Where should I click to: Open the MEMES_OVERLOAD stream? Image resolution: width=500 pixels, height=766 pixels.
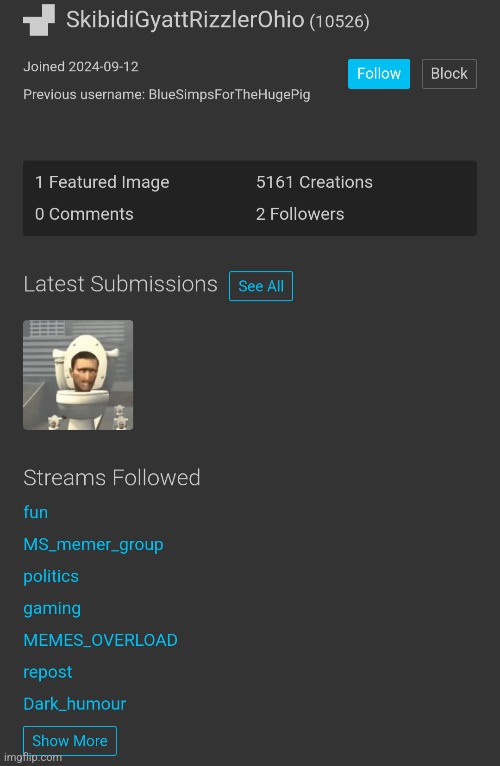coord(100,640)
